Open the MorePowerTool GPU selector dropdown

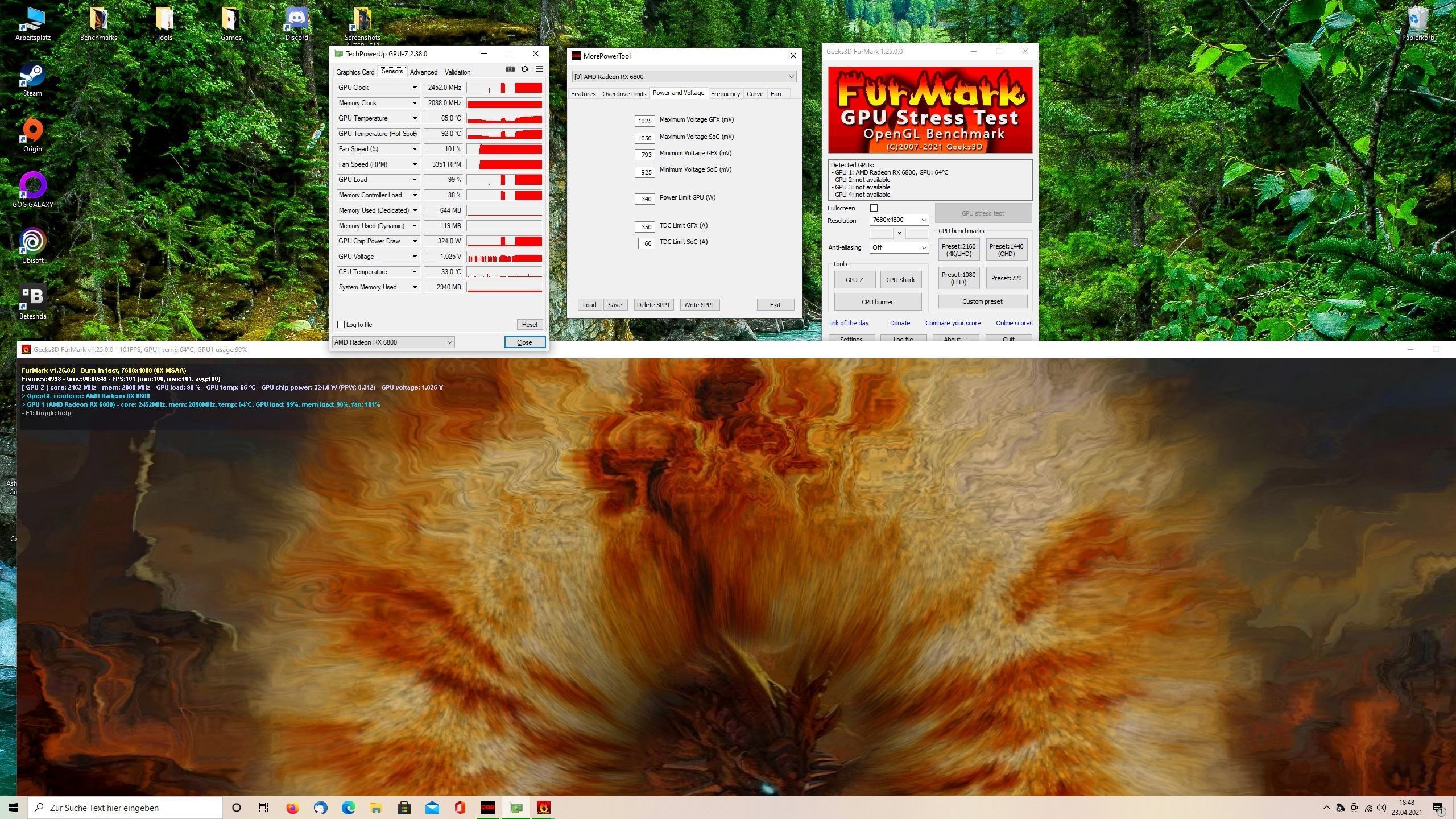coord(684,77)
